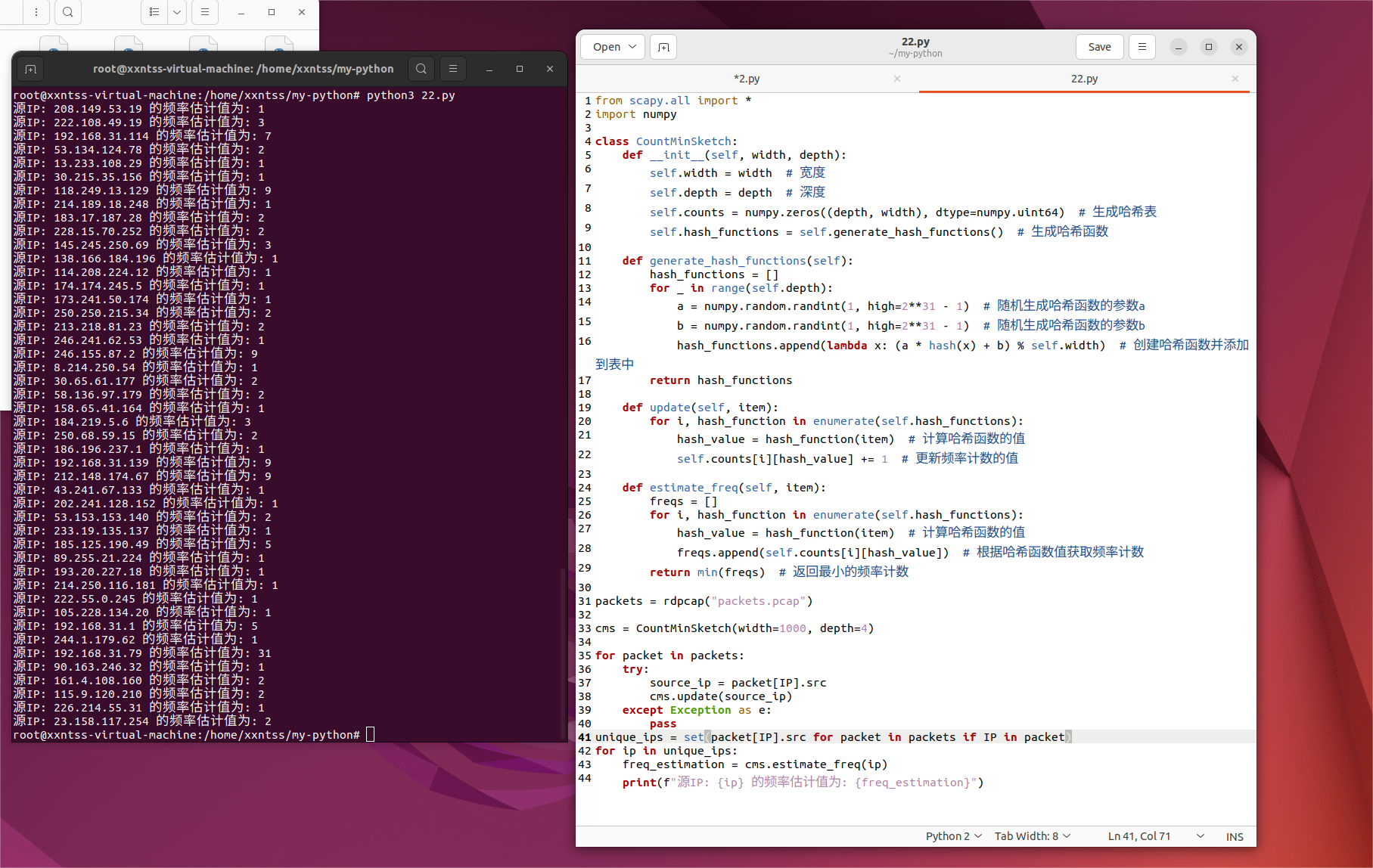Click the print(f"源IP: ...") code line
The height and width of the screenshot is (868, 1373).
click(x=803, y=783)
